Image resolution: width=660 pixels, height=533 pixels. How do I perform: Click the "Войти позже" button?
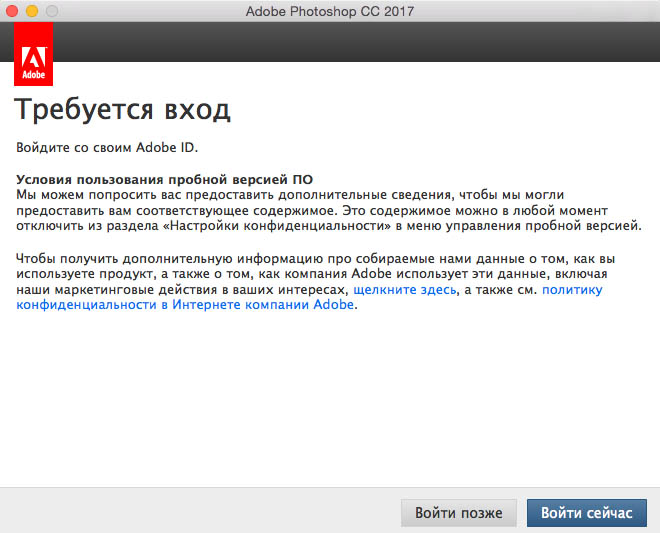458,513
